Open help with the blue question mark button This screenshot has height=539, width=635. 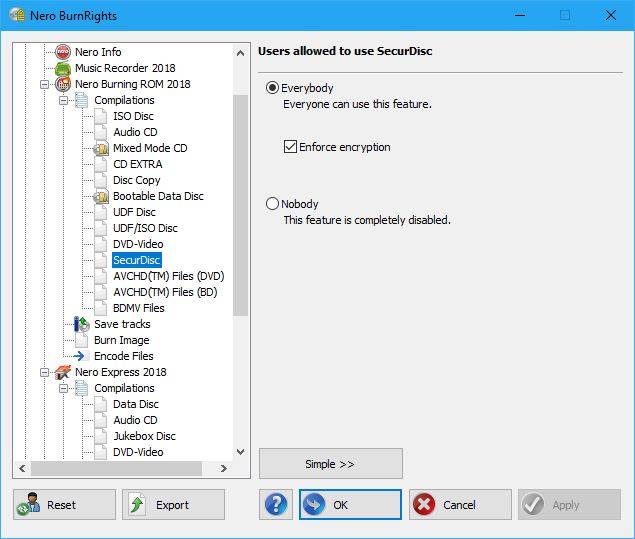276,505
